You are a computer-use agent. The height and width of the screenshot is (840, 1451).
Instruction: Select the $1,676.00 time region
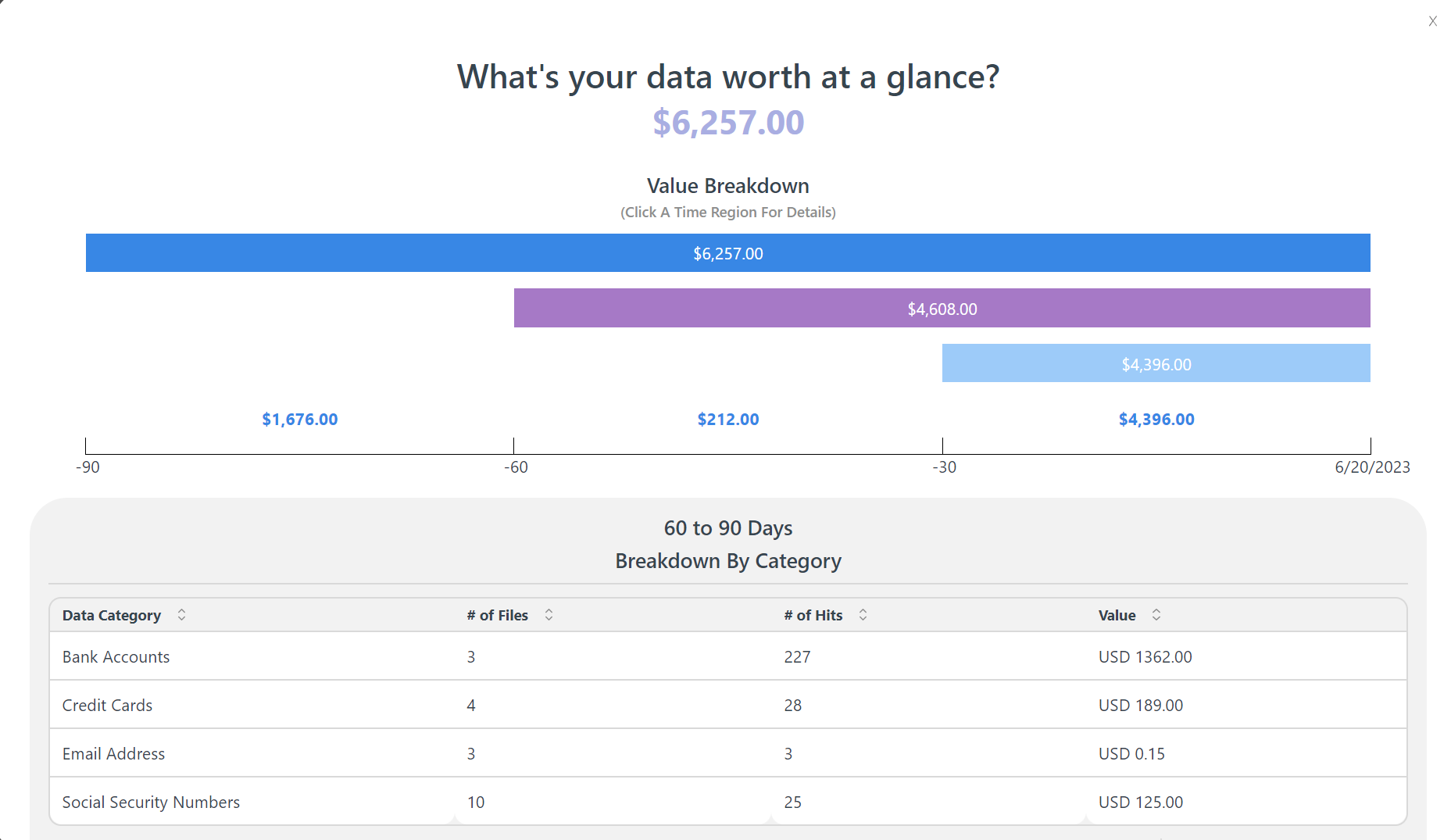coord(299,420)
